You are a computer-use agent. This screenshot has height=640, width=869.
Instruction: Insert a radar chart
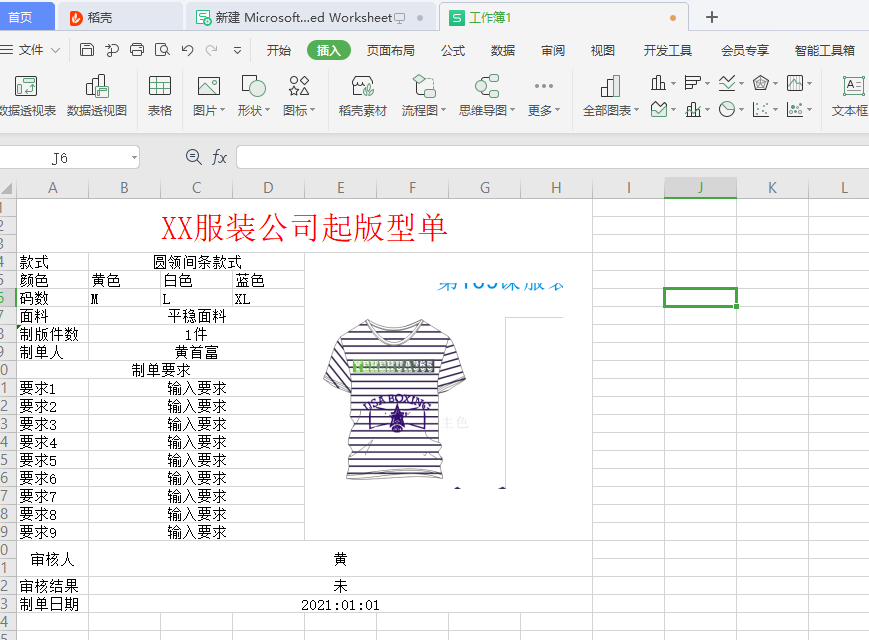tap(761, 83)
